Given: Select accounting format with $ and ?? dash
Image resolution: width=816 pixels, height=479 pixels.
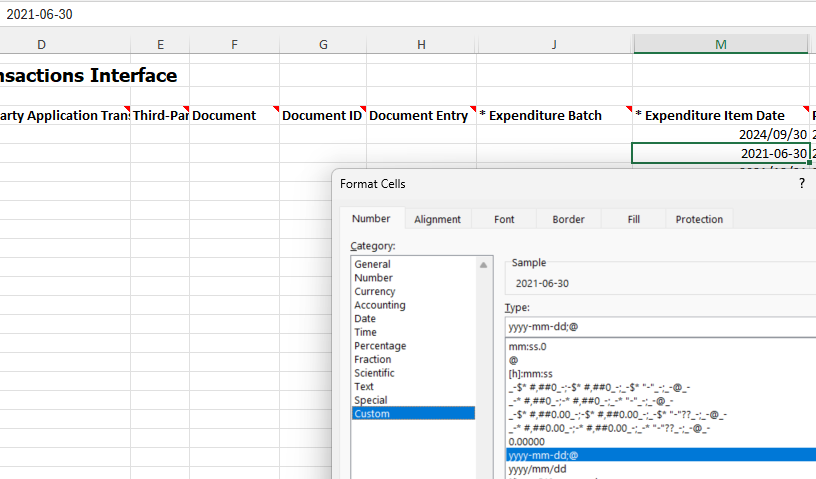Looking at the screenshot, I should point(661,414).
